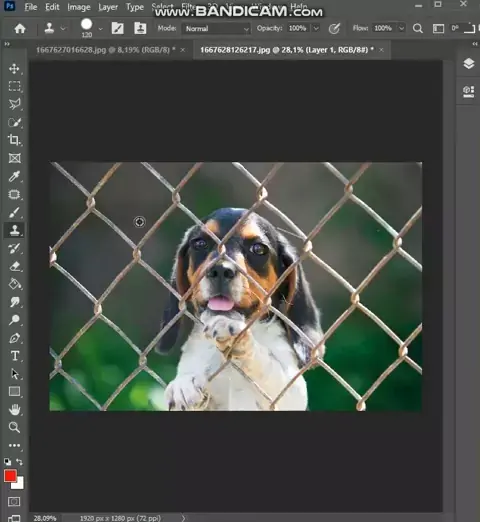Select the Hand tool
This screenshot has width=480, height=522.
coord(14,409)
